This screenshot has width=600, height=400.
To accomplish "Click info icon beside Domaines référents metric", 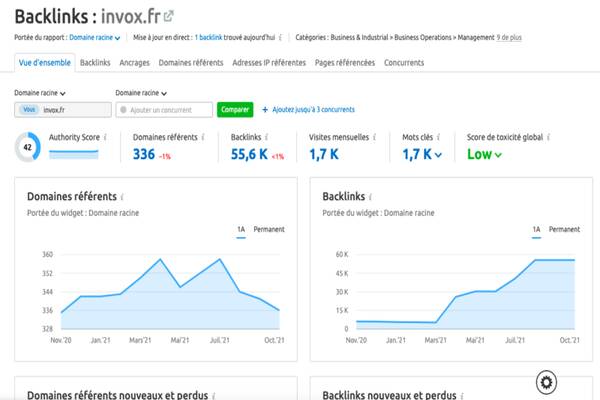I will pyautogui.click(x=203, y=137).
